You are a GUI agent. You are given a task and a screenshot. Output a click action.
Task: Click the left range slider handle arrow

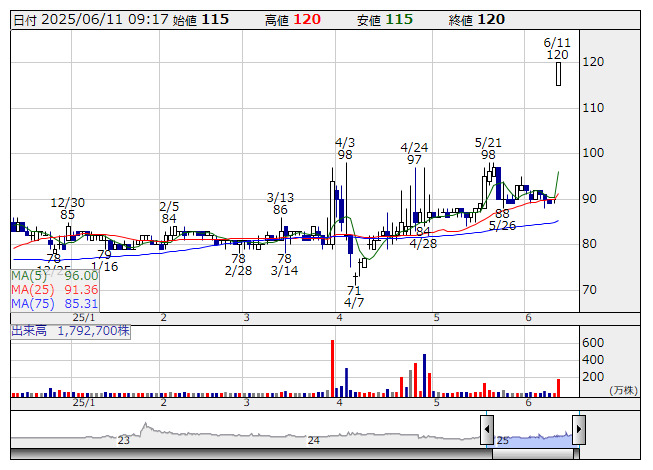(x=487, y=429)
